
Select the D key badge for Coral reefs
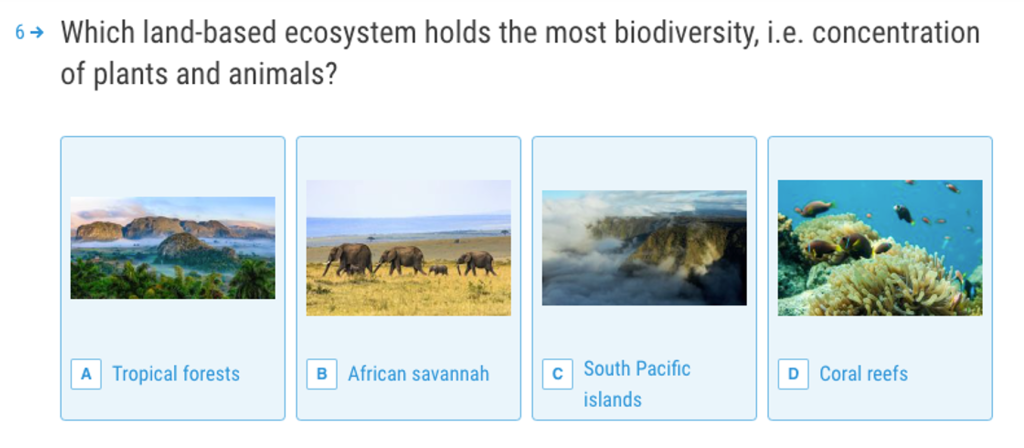point(793,374)
